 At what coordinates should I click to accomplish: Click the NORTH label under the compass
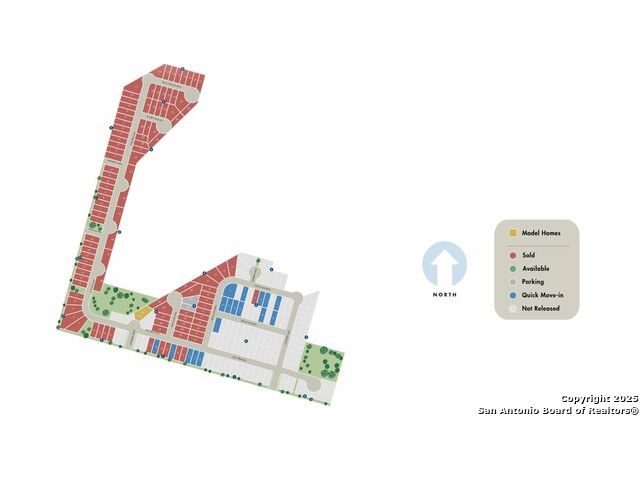[444, 295]
